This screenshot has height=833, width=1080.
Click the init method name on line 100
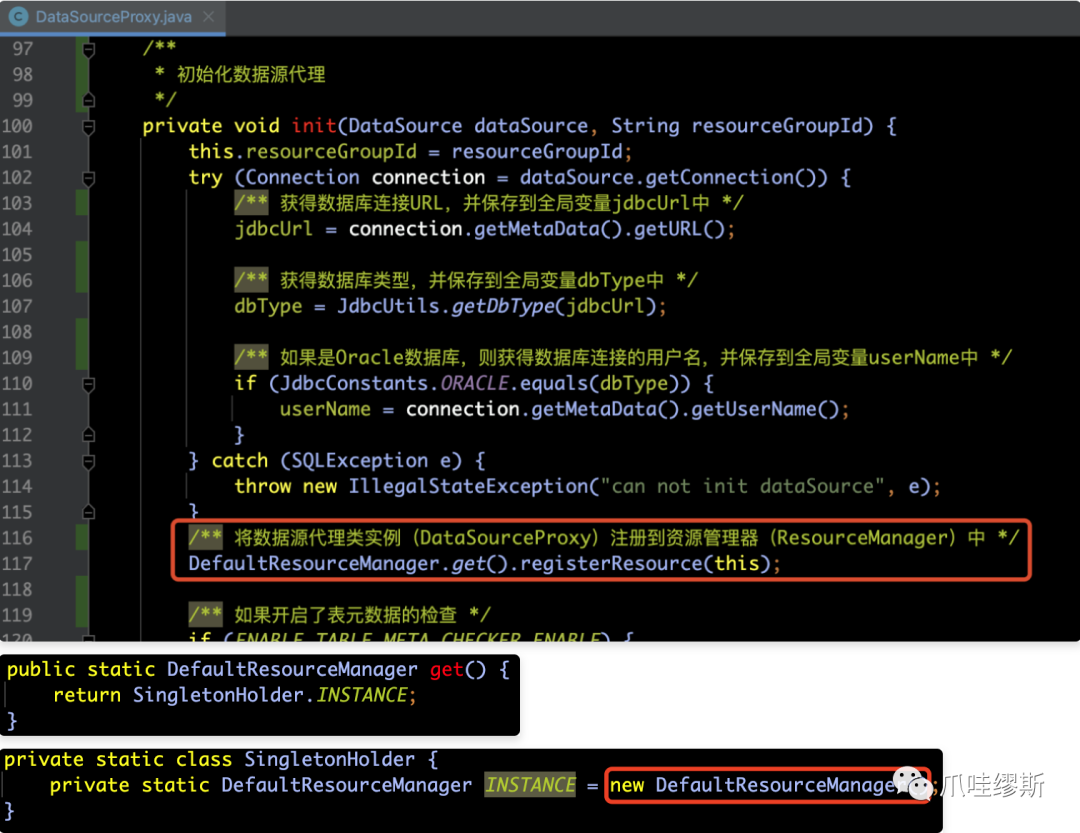coord(313,126)
